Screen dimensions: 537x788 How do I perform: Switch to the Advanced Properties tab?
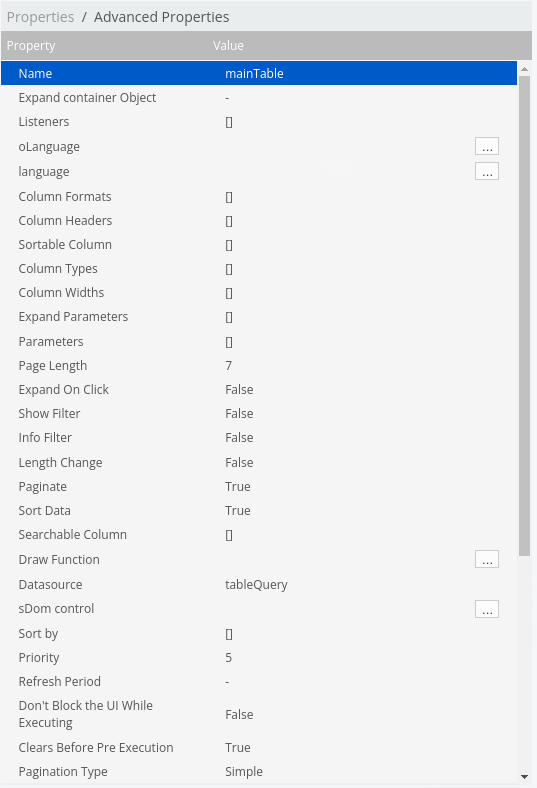[x=161, y=17]
